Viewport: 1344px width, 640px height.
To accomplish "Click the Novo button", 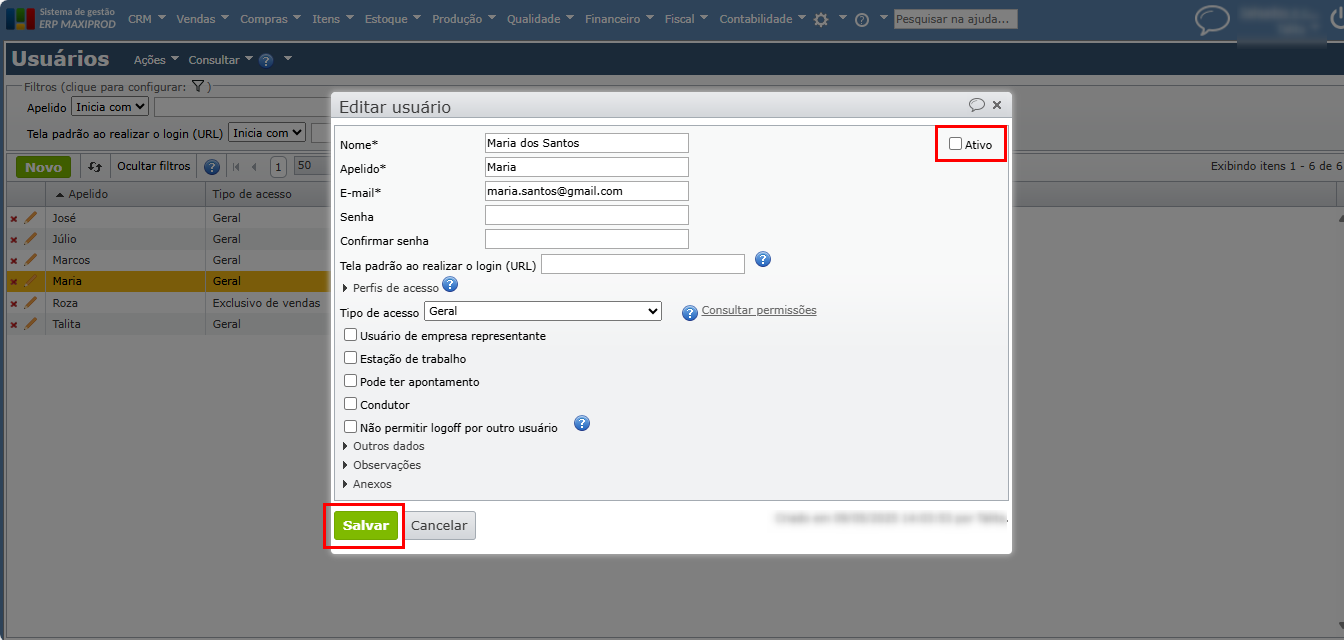I will (x=43, y=167).
